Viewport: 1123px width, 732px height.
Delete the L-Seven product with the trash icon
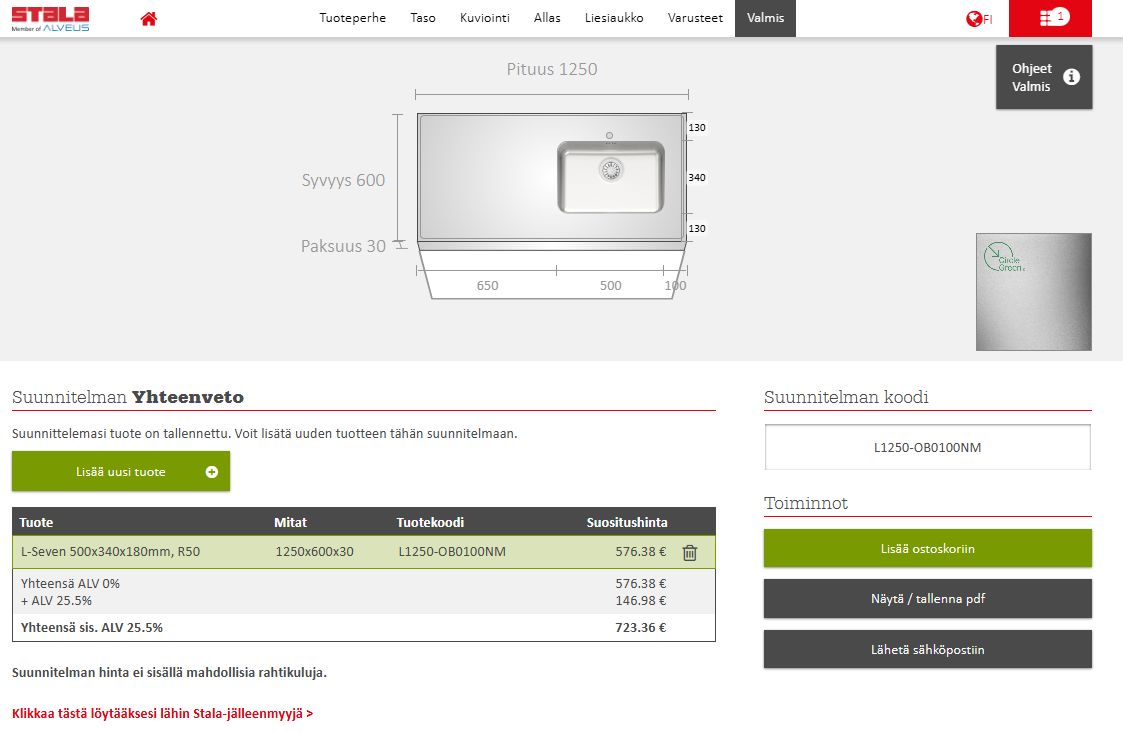pos(690,553)
